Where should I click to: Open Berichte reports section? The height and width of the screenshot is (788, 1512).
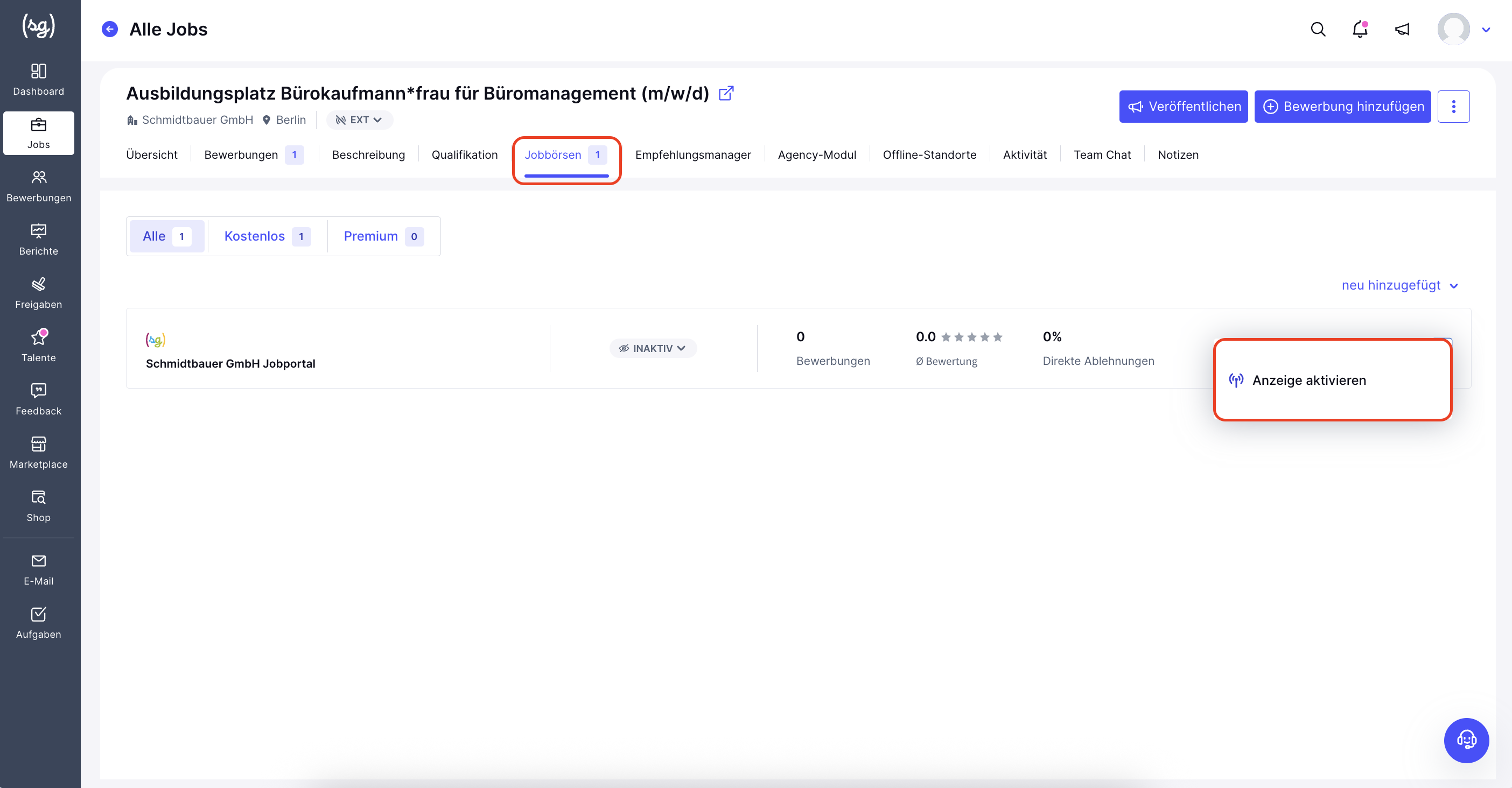[x=39, y=240]
